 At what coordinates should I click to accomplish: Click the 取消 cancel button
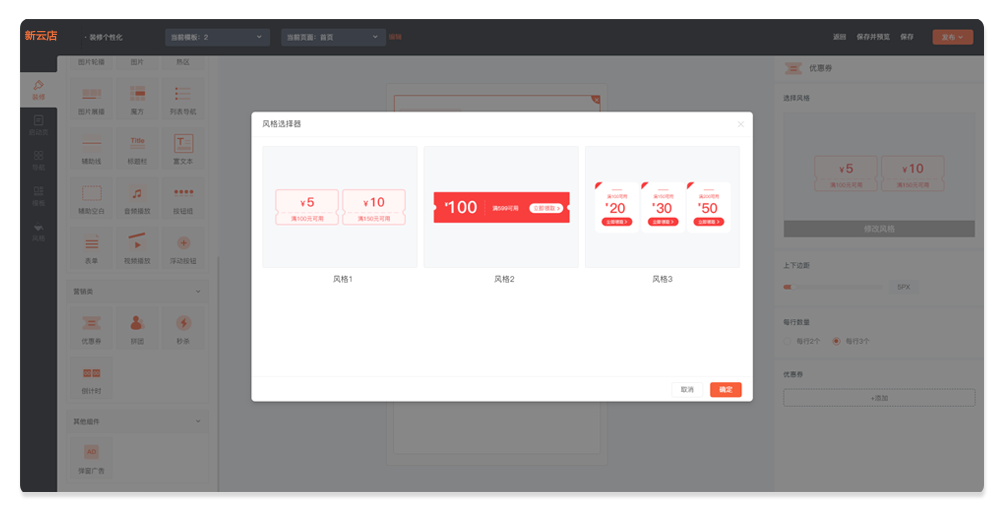687,389
